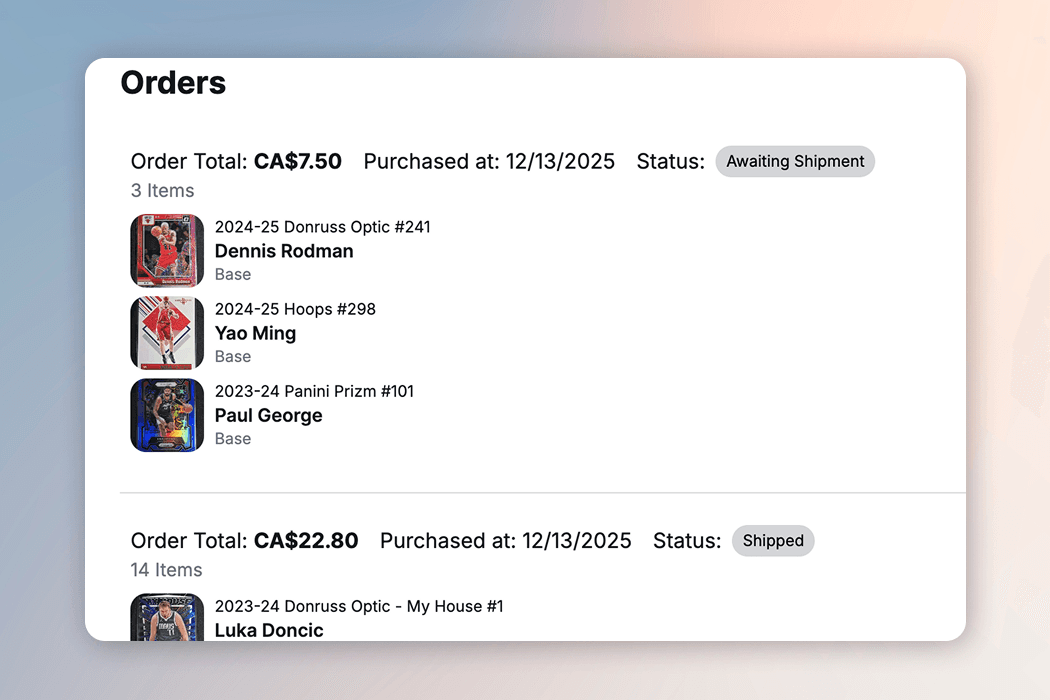Open the Paul George card thumbnail
The width and height of the screenshot is (1050, 700).
[167, 415]
